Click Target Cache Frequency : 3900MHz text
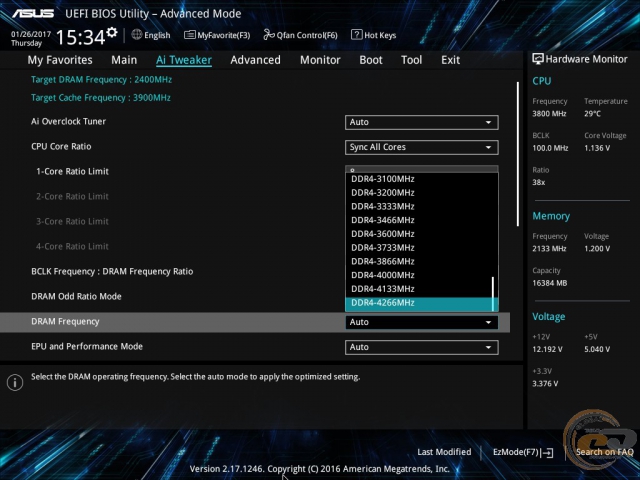Viewport: 640px width, 480px height. (x=101, y=98)
